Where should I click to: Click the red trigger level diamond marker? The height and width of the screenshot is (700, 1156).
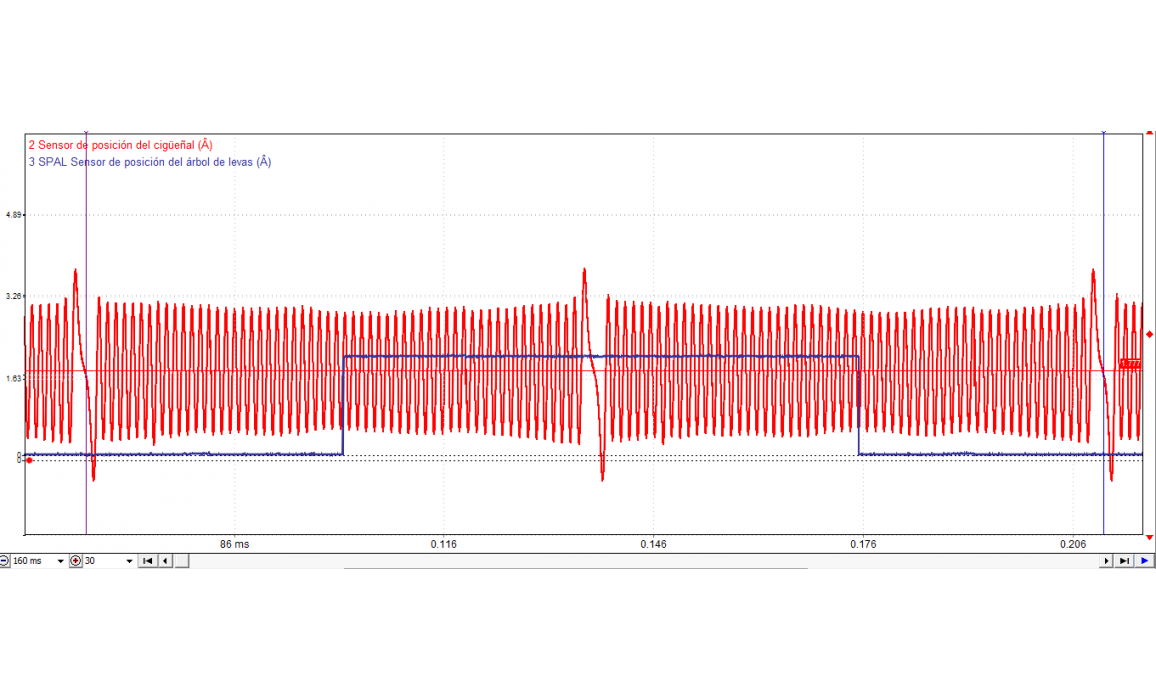click(1149, 334)
